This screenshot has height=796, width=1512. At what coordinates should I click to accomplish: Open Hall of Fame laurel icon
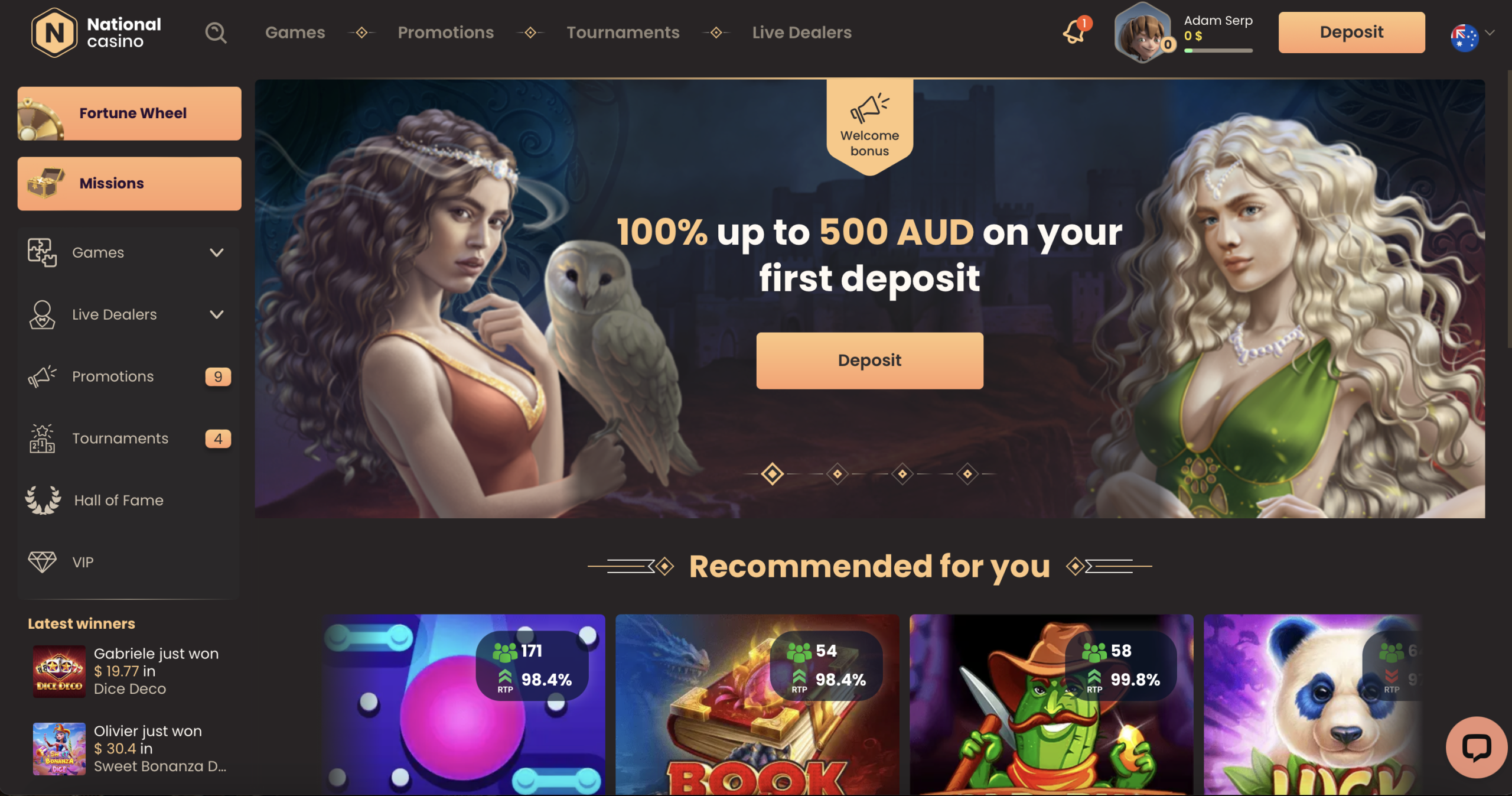pyautogui.click(x=43, y=500)
